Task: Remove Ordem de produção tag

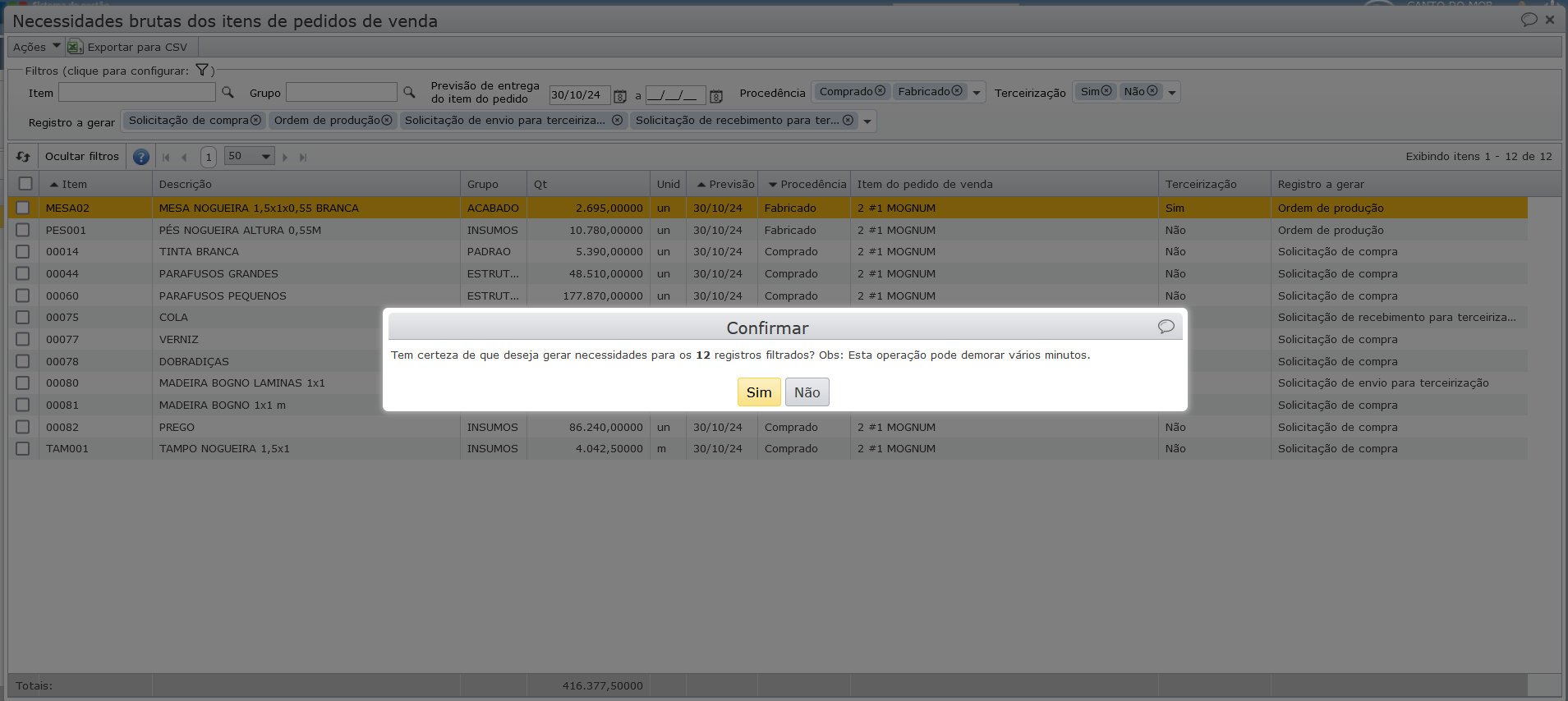Action: 387,121
